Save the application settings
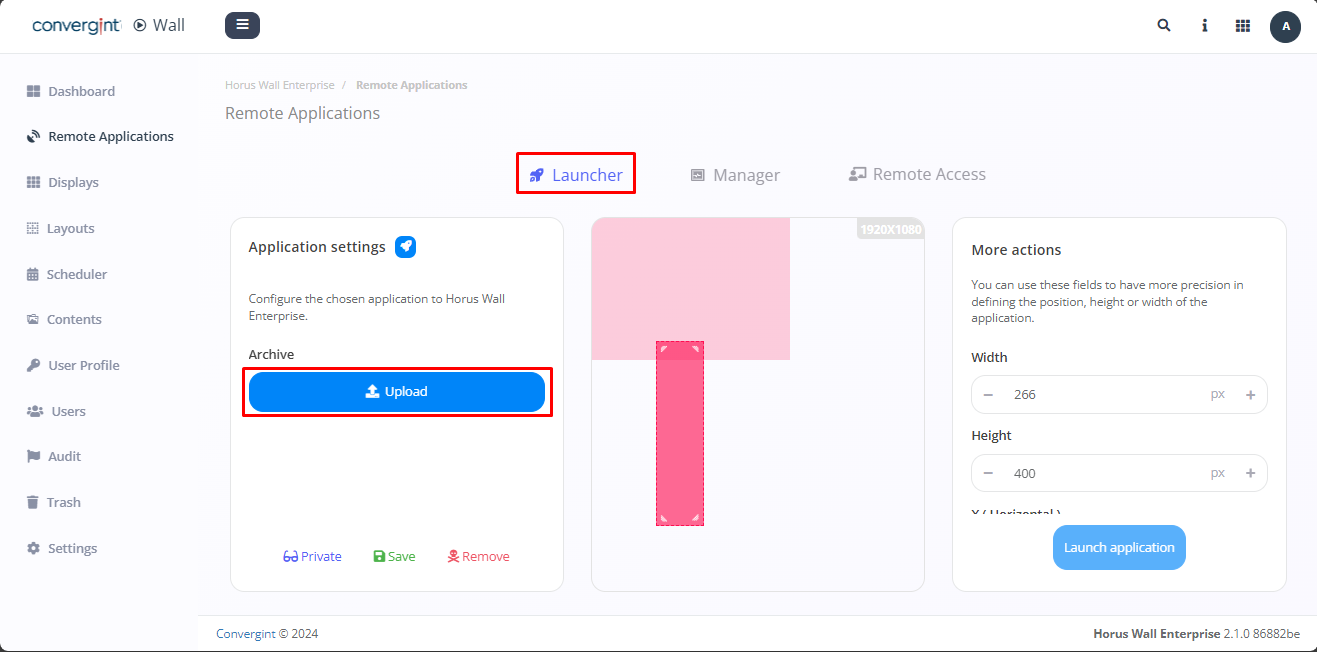Viewport: 1317px width, 652px height. (x=394, y=557)
